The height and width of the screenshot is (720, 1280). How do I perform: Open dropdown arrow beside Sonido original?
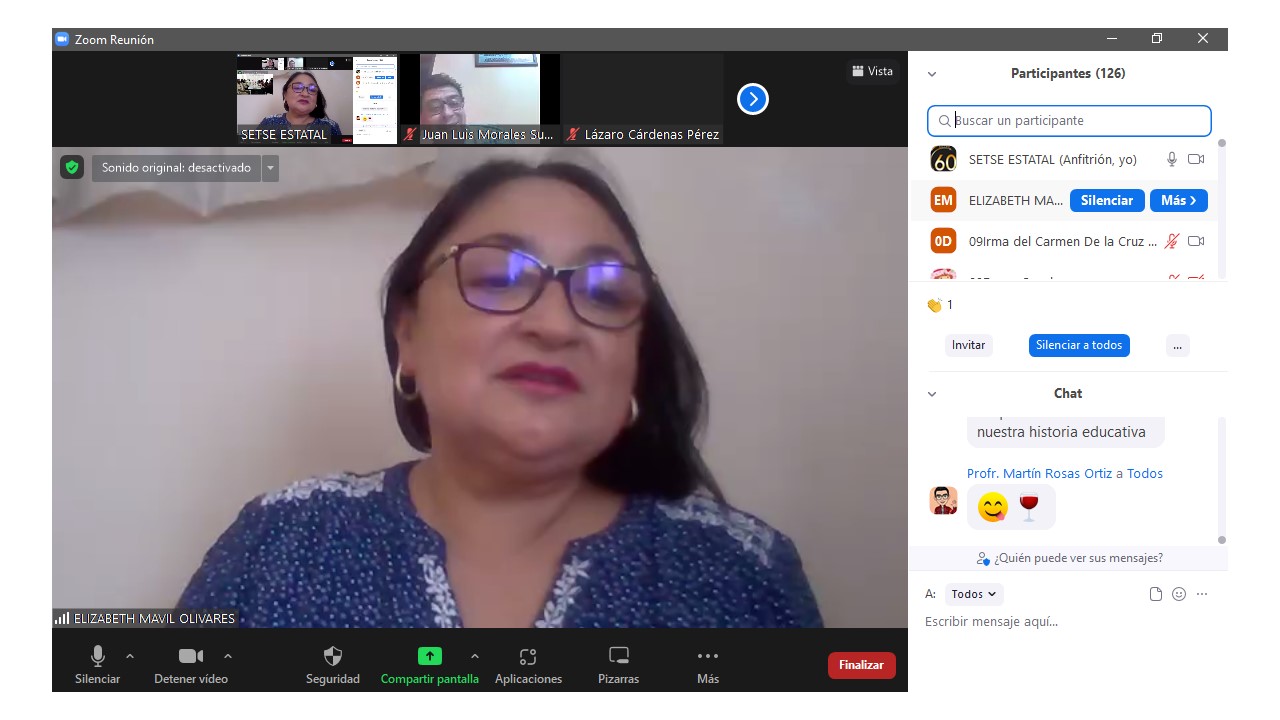pyautogui.click(x=270, y=168)
